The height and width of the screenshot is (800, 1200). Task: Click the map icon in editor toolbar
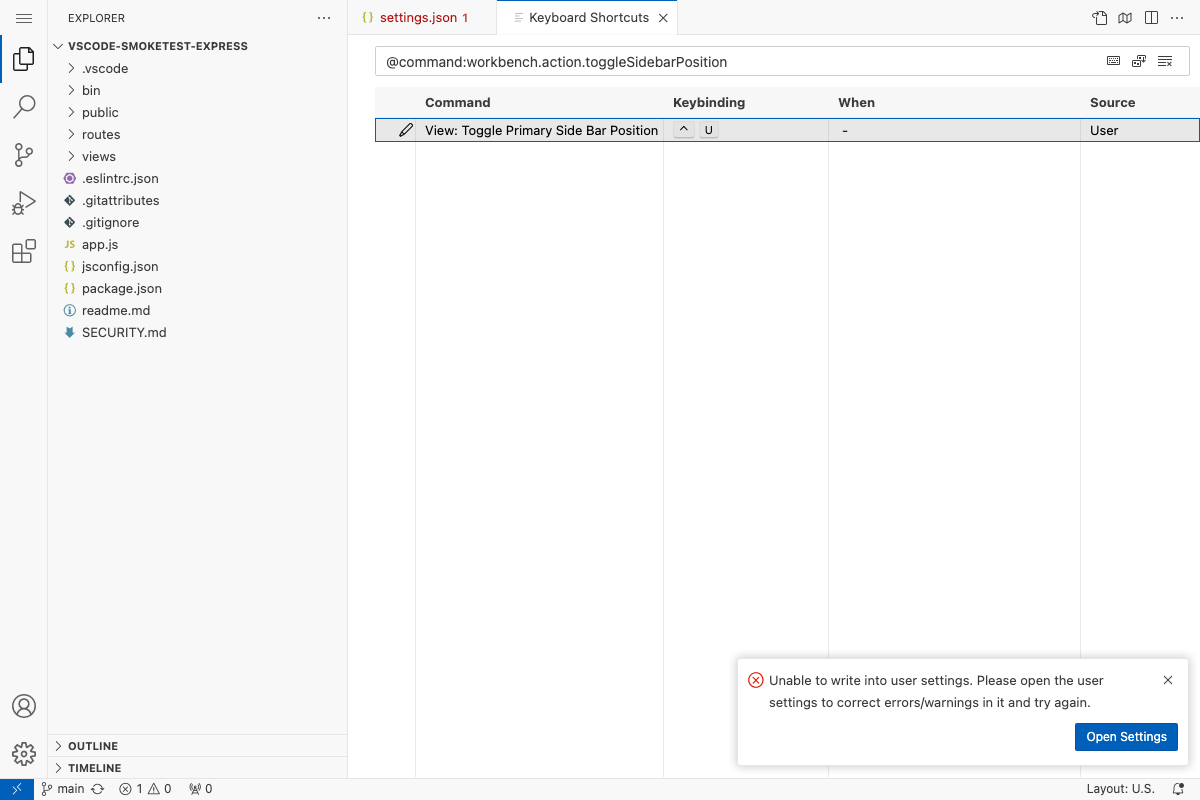1125,18
